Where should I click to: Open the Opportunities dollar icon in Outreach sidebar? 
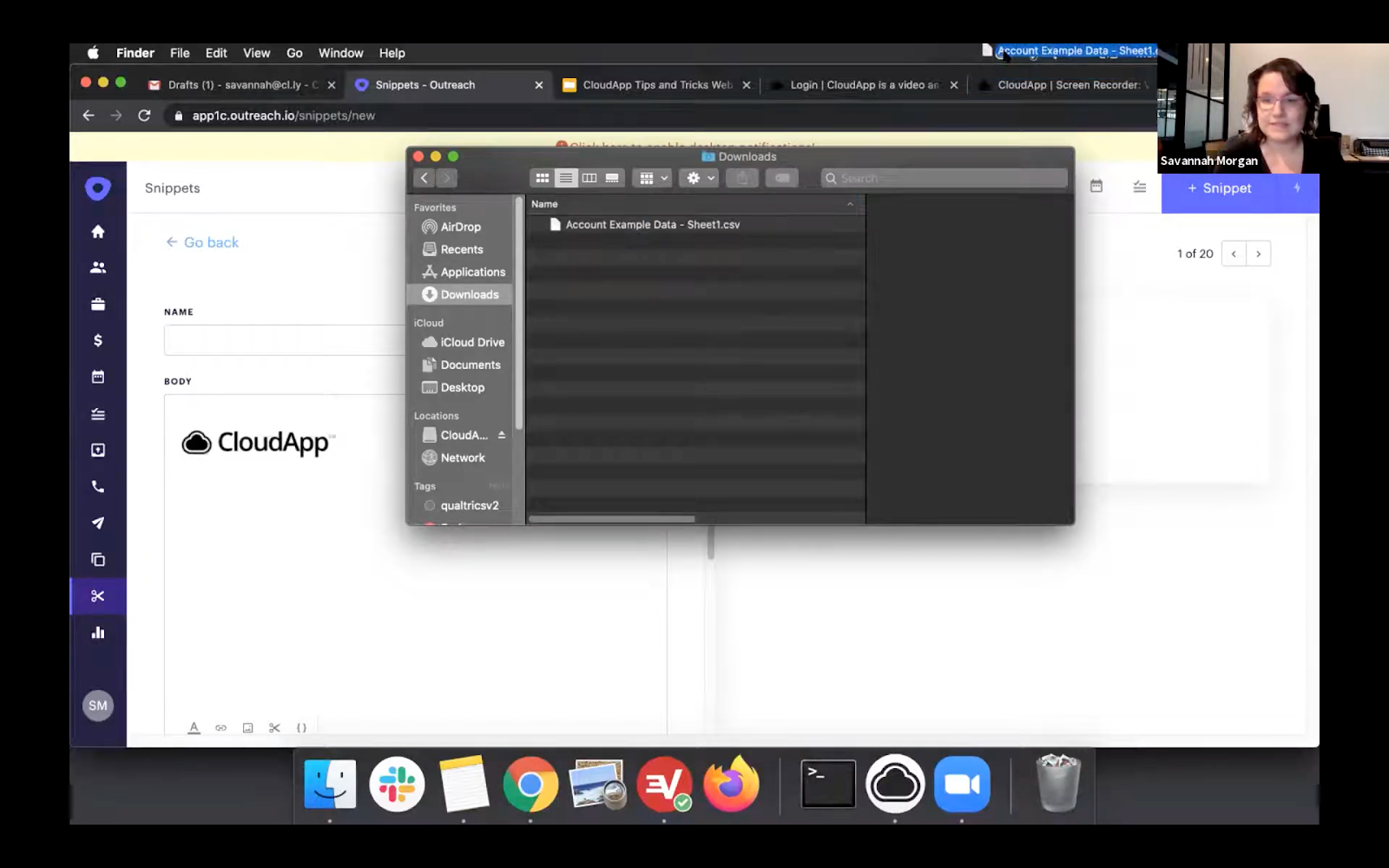[98, 340]
